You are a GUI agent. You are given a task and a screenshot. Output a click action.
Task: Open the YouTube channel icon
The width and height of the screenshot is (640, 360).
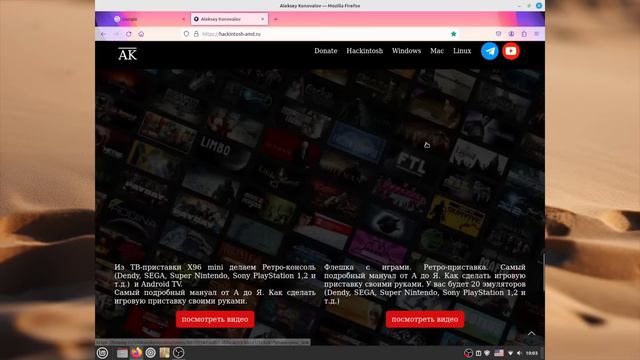(x=511, y=51)
